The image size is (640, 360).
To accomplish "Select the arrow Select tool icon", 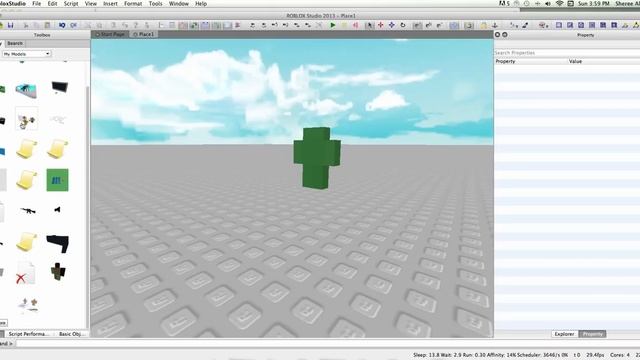I will pos(369,25).
